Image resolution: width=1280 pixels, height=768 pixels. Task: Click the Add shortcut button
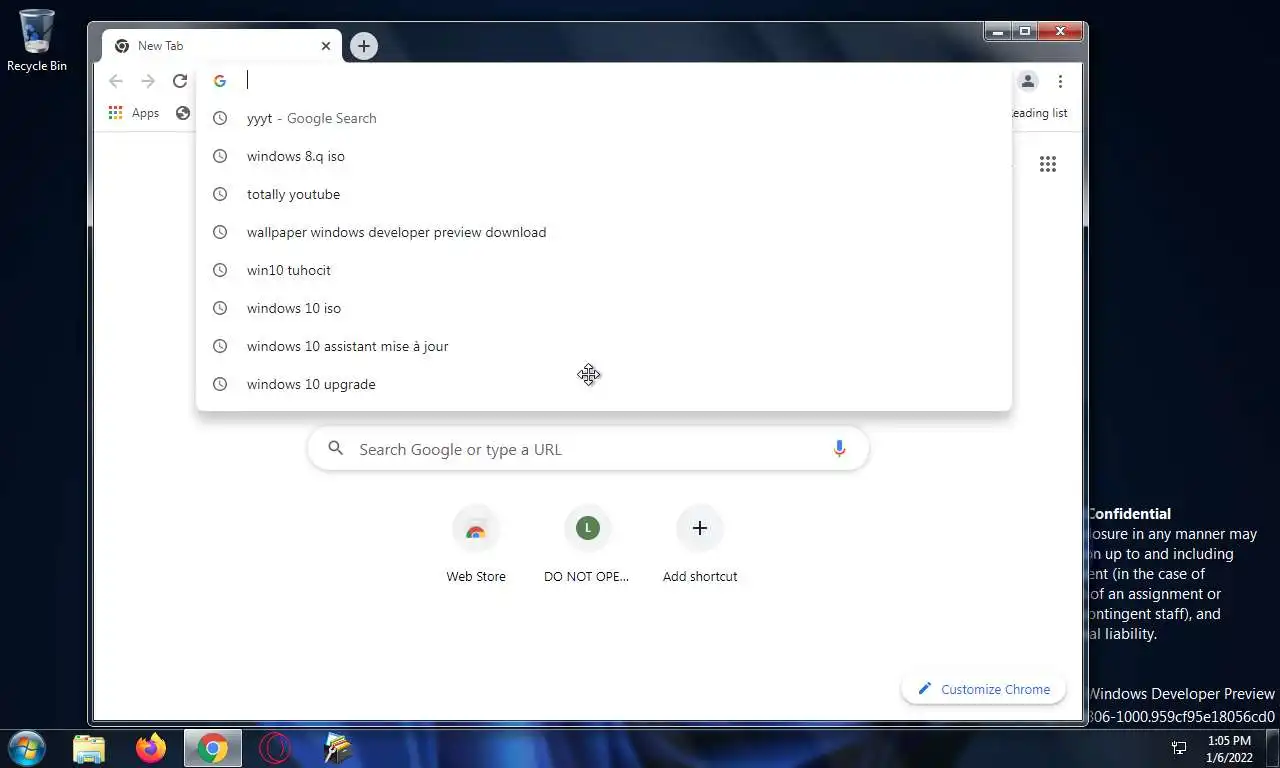pos(700,545)
